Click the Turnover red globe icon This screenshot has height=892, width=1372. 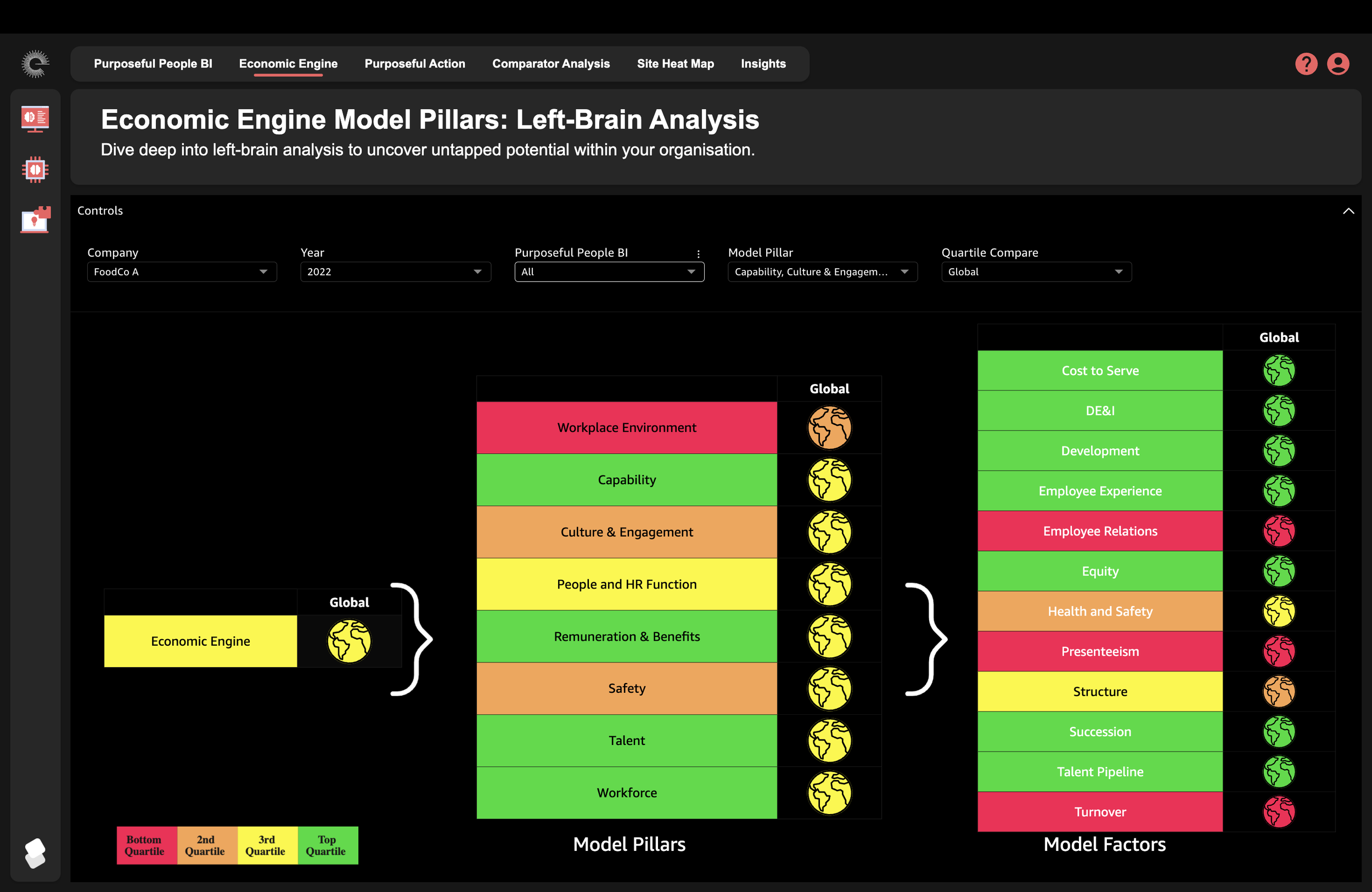coord(1279,811)
